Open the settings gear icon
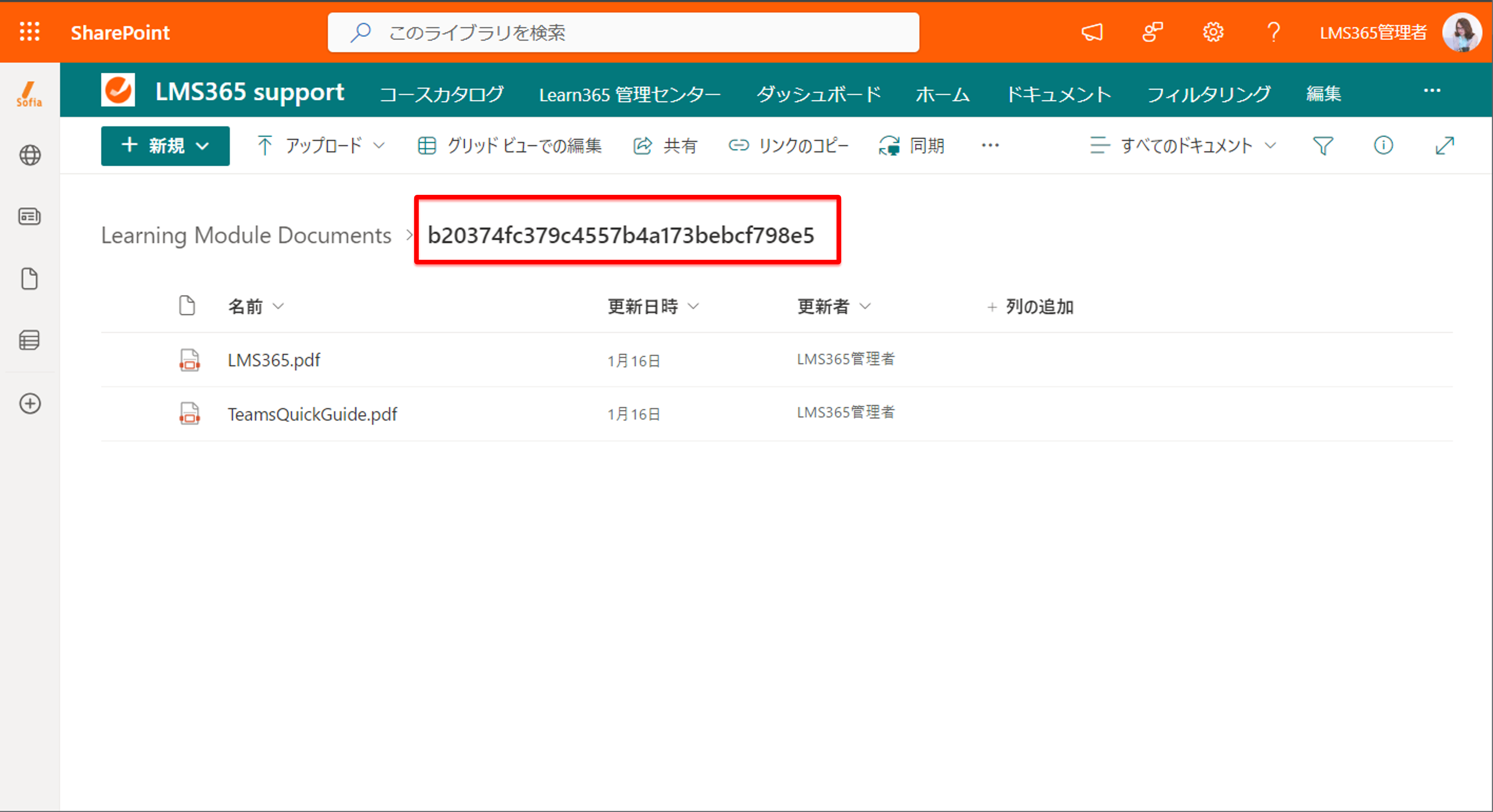The width and height of the screenshot is (1493, 812). (1213, 32)
